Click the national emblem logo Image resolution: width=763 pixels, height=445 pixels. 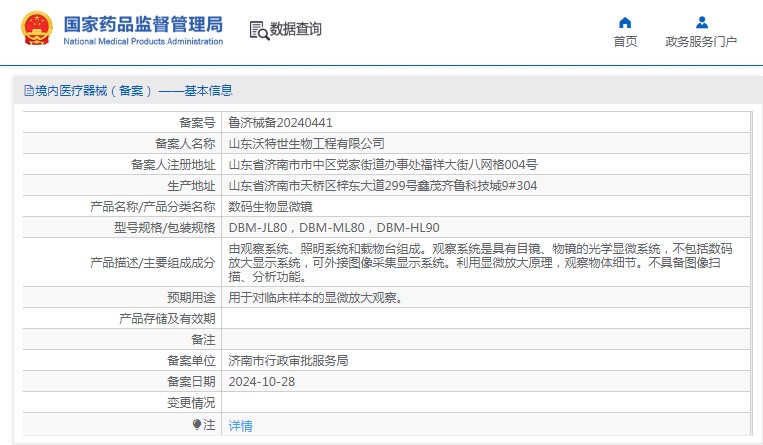click(36, 30)
